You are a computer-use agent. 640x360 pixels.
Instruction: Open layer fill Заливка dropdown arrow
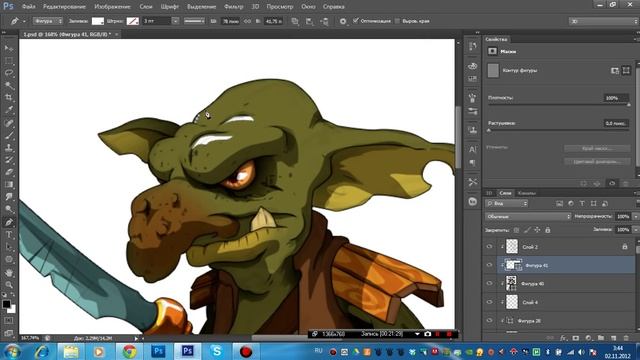[636, 230]
